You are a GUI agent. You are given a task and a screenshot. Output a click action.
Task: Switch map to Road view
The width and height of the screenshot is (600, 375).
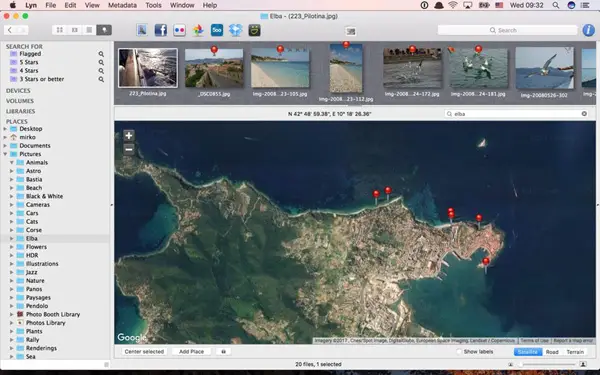click(552, 352)
